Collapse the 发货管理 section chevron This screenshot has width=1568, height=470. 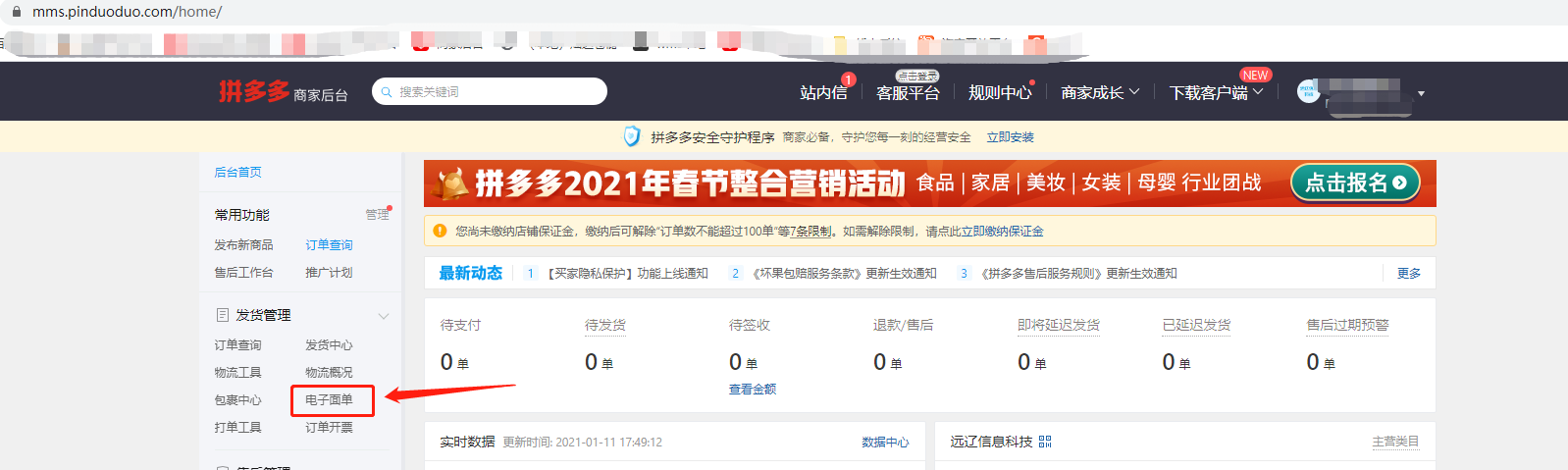pos(384,316)
